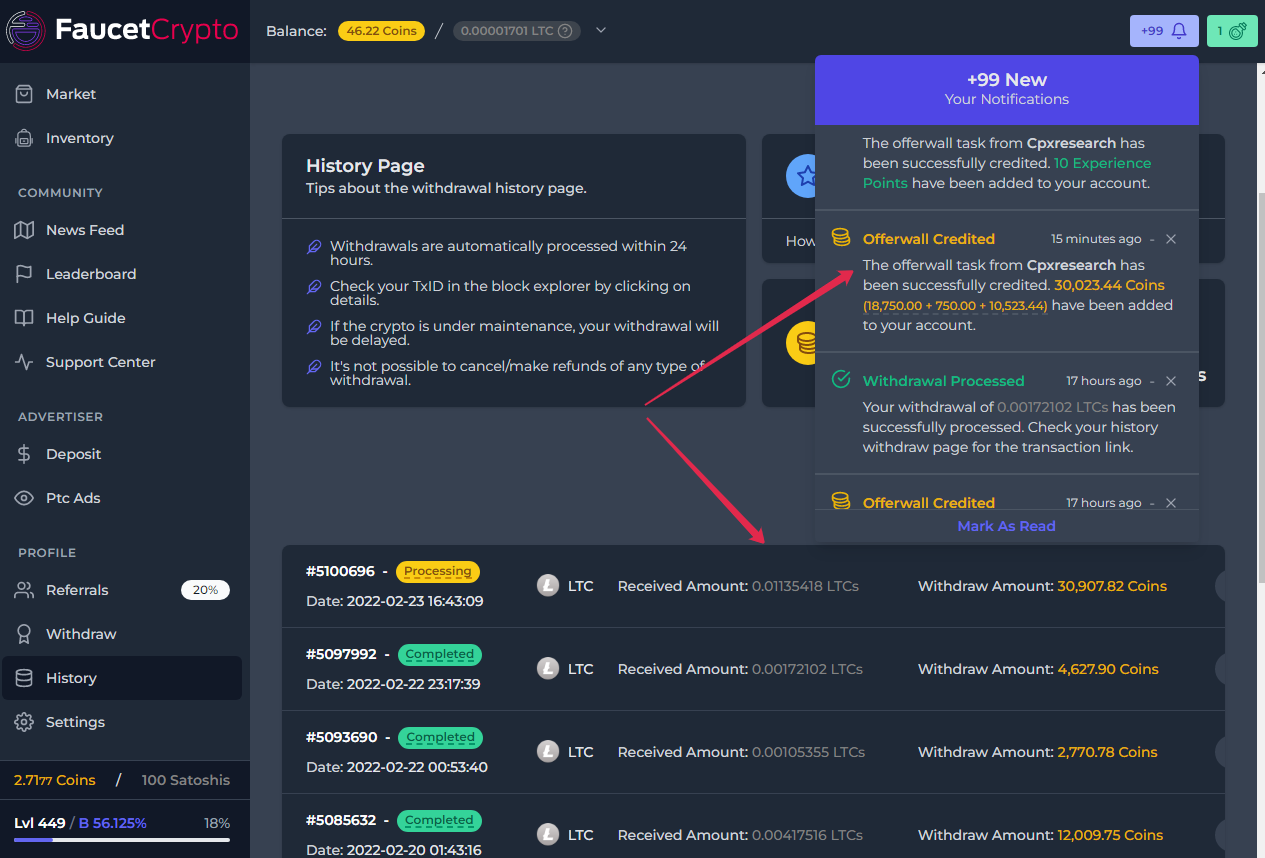This screenshot has height=858, width=1265.
Task: Click the 0.00001701 LTC balance badge
Action: click(x=517, y=31)
